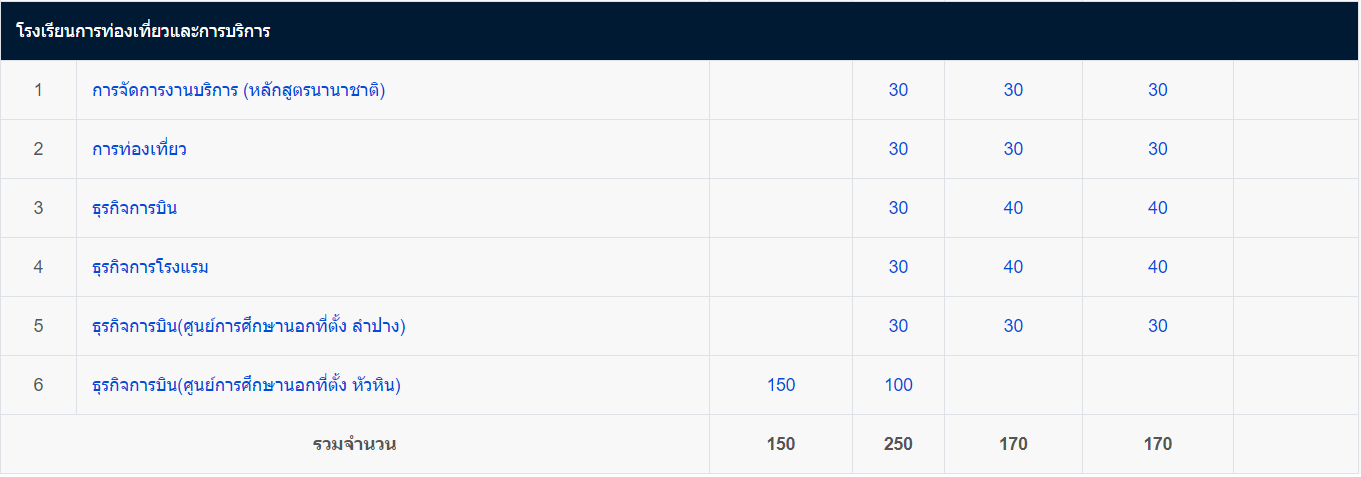Click the last 30 in การจัดการงานบริการ row
1361x477 pixels.
[1158, 90]
